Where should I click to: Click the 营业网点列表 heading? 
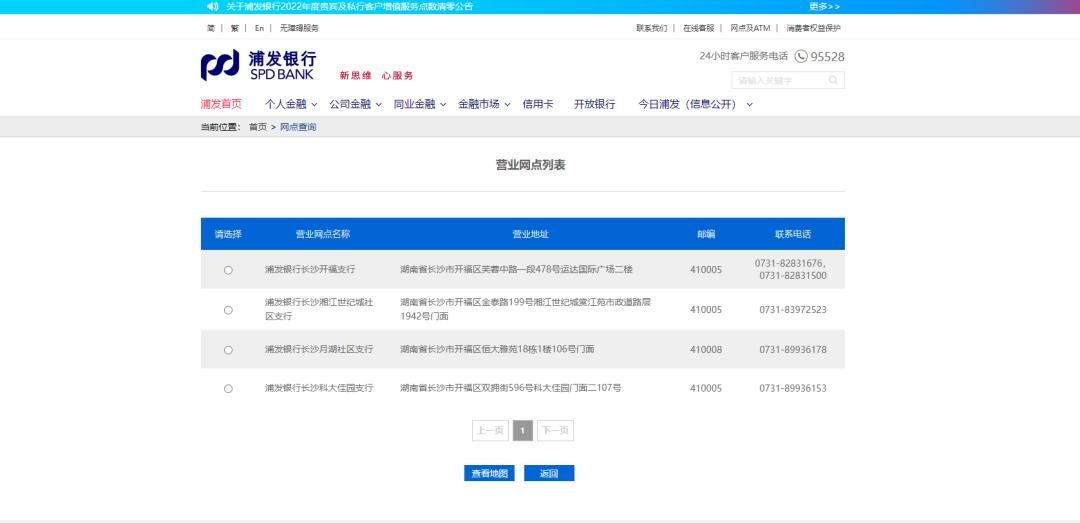[530, 165]
